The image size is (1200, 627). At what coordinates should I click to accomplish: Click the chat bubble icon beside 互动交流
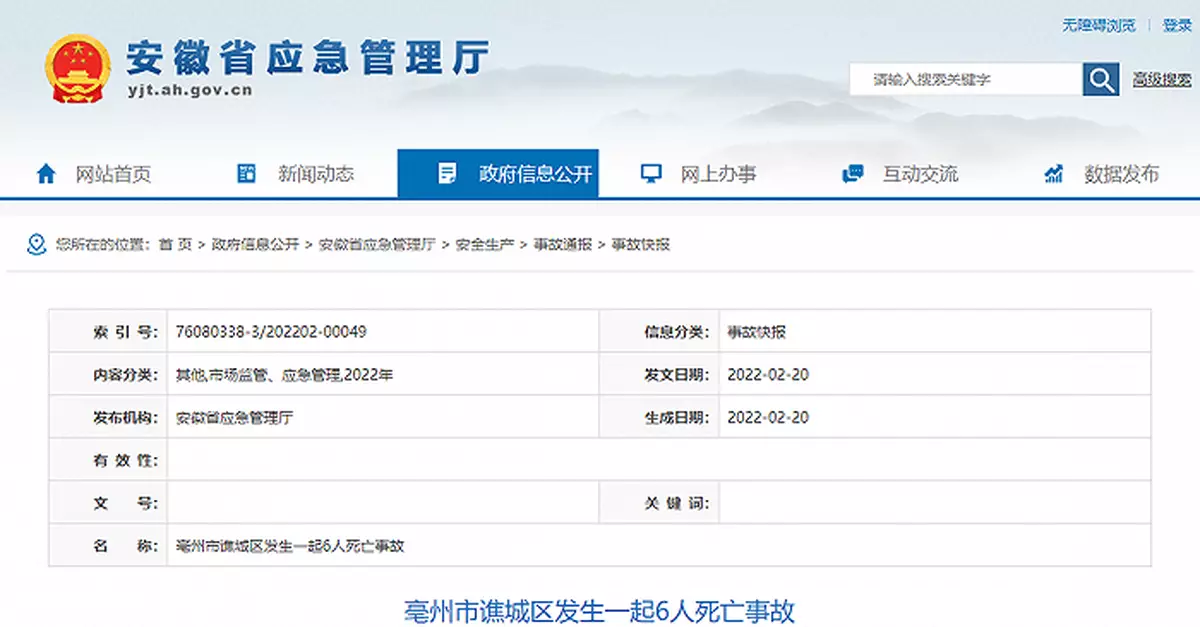(x=852, y=174)
